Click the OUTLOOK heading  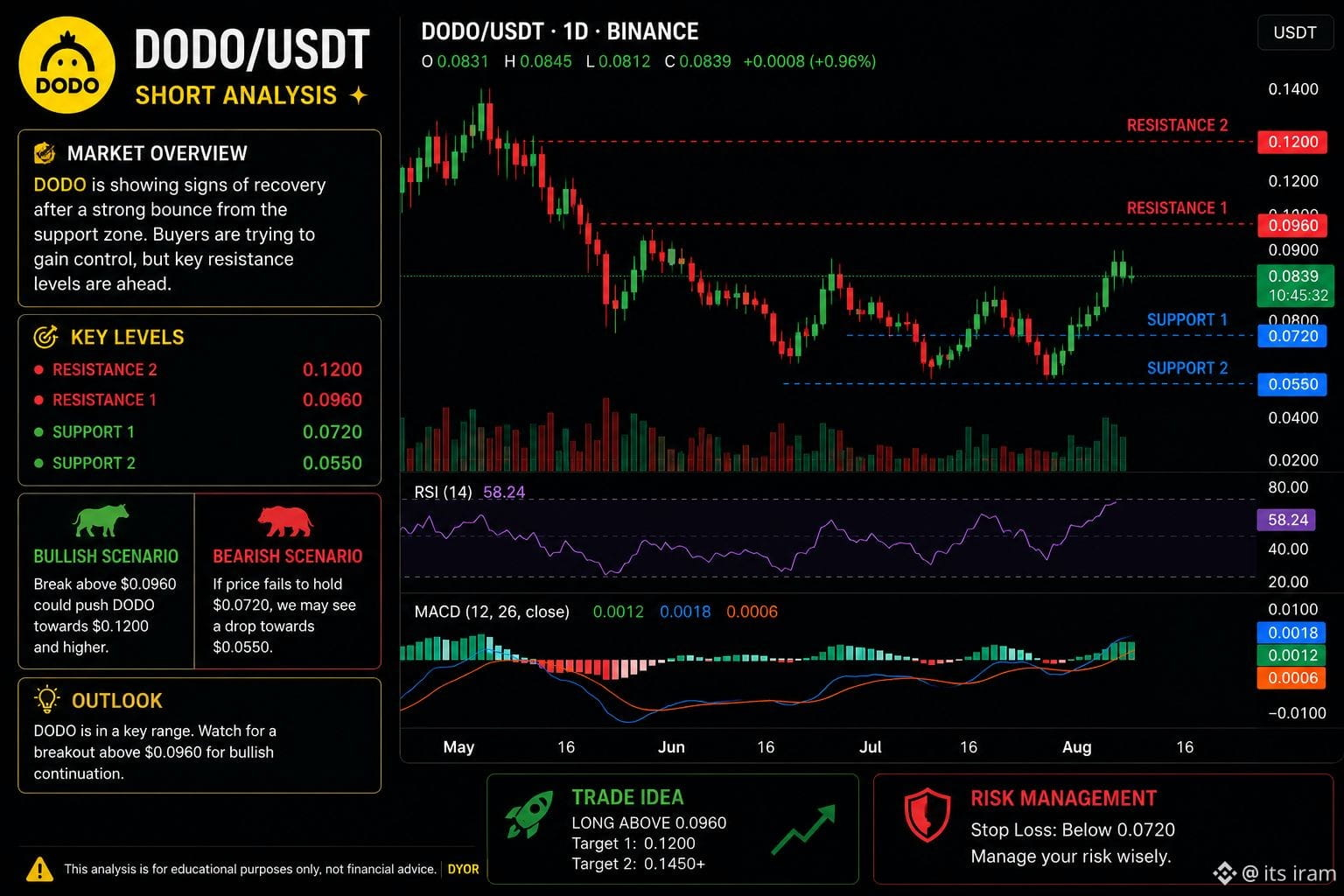(117, 701)
